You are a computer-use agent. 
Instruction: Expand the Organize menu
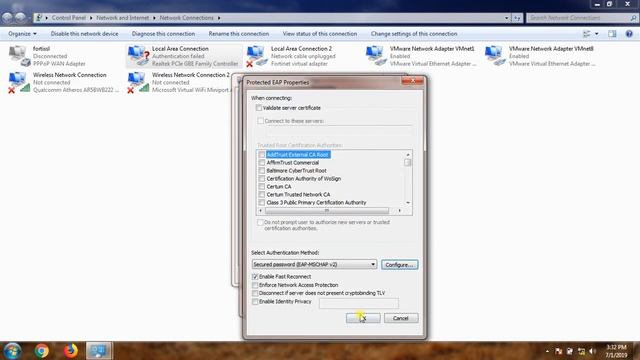(x=22, y=34)
